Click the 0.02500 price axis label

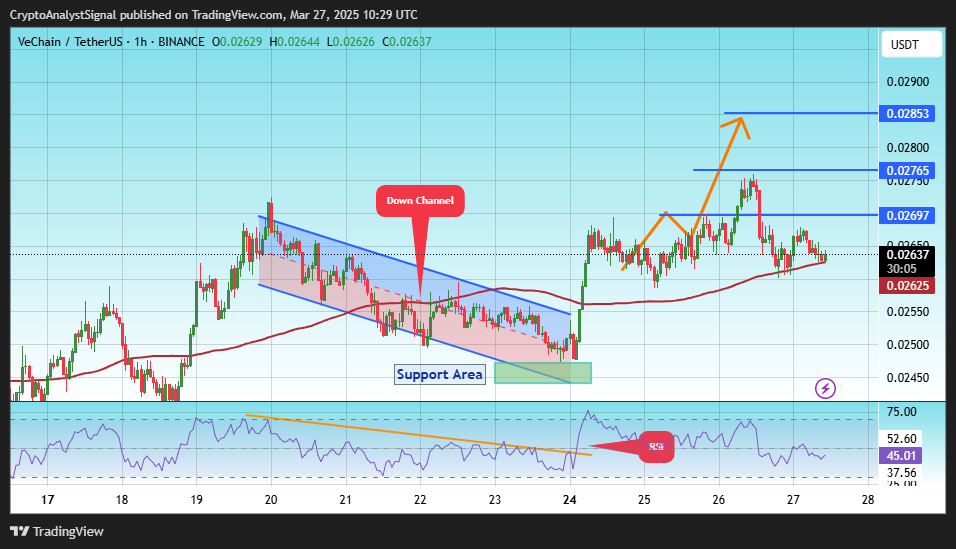tap(908, 345)
